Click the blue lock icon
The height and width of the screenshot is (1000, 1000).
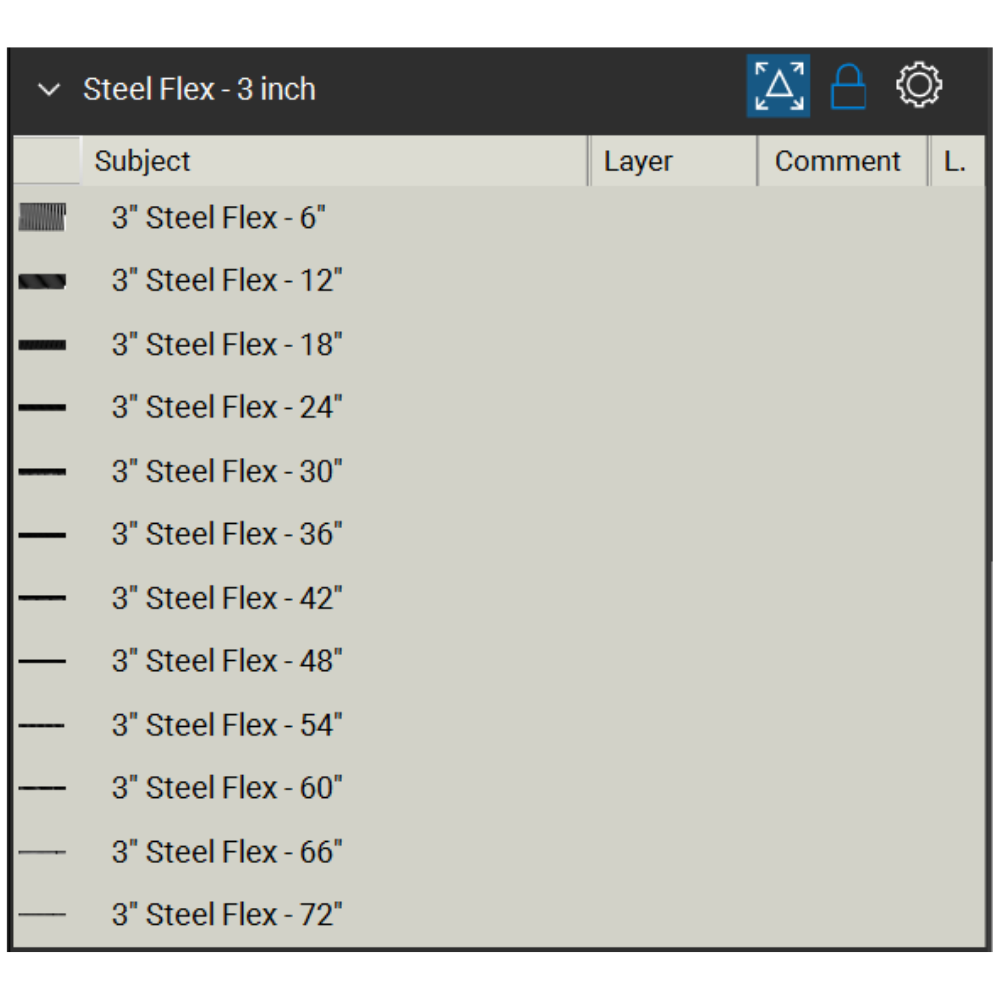click(848, 88)
